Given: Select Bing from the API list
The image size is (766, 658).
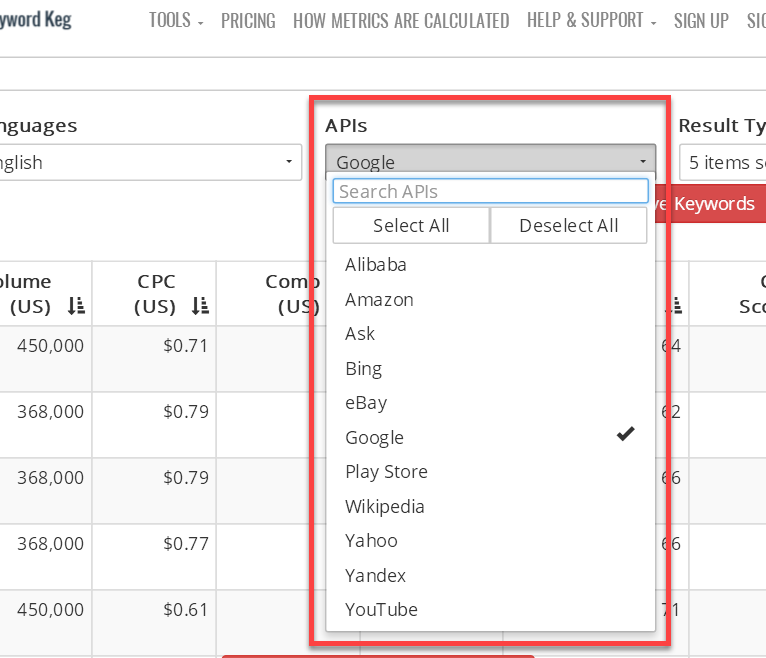Looking at the screenshot, I should click(364, 369).
